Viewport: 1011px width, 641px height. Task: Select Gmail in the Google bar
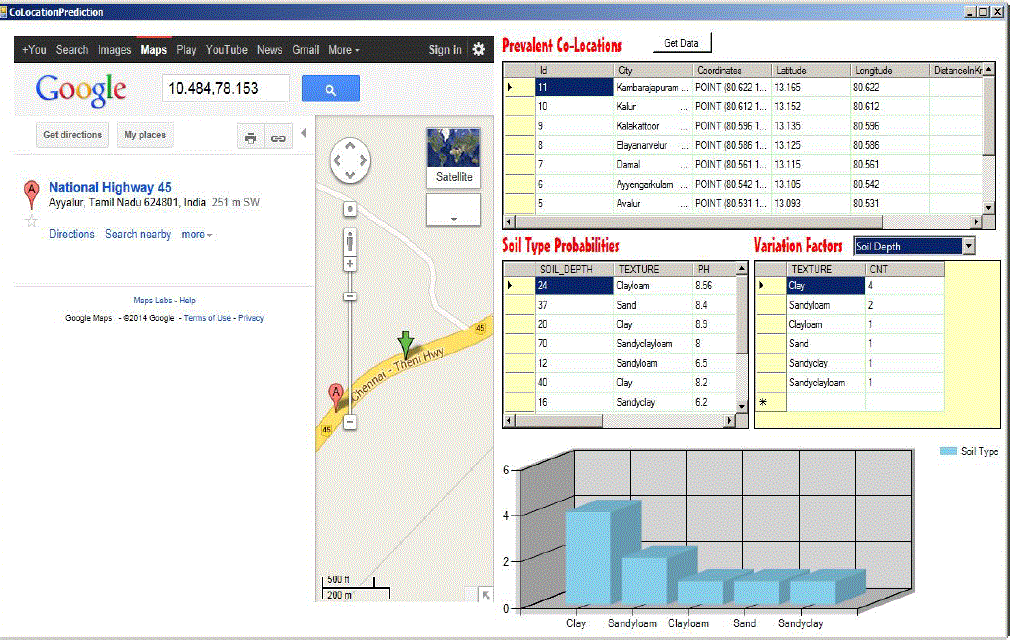click(x=305, y=50)
